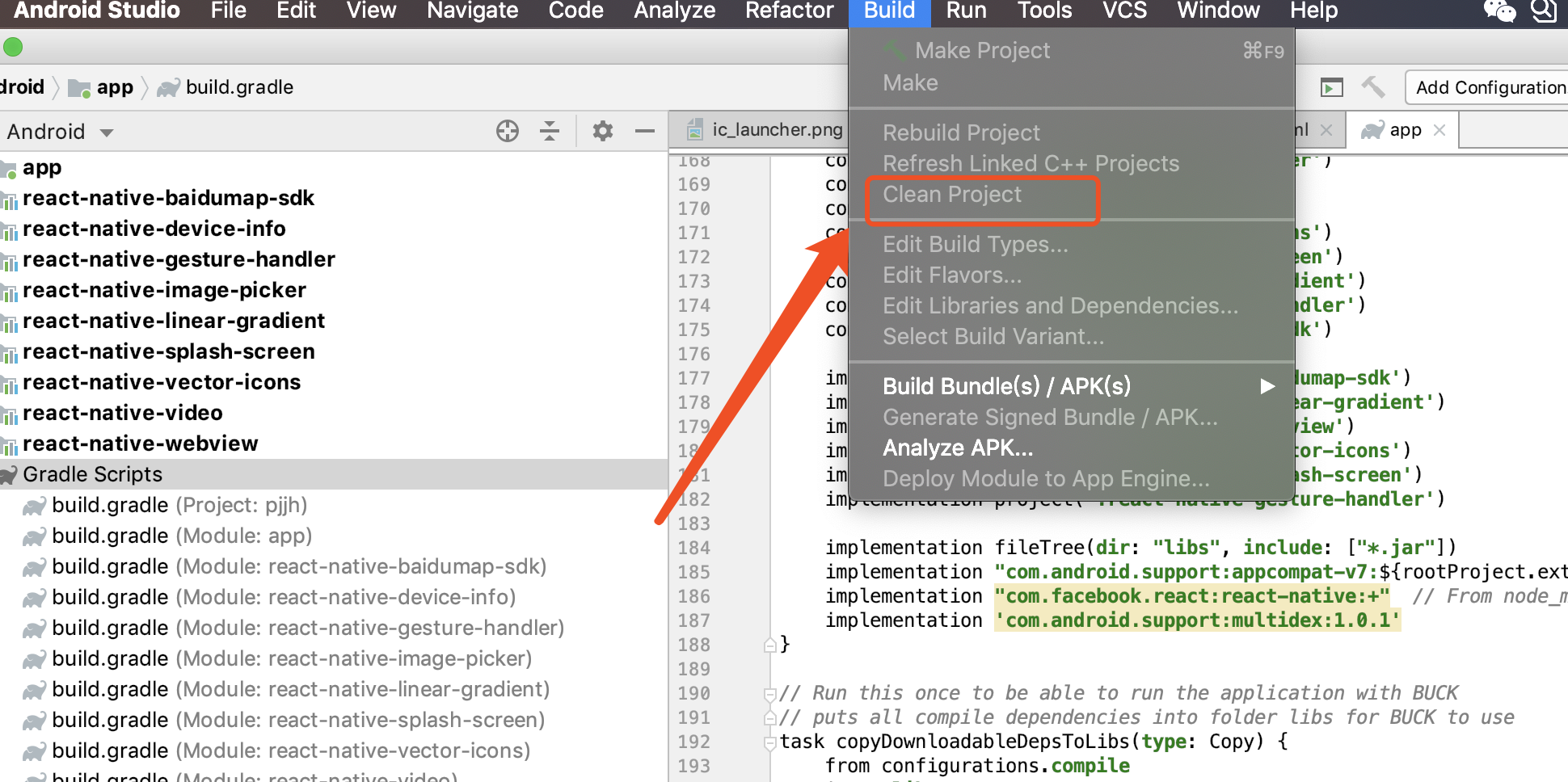Choose Edit Build Types... entry
This screenshot has width=1568, height=782.
point(1072,244)
